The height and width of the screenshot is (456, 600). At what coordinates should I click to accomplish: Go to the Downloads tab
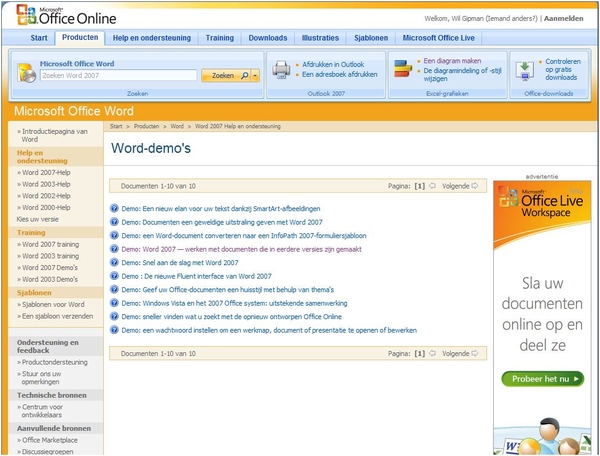[268, 38]
